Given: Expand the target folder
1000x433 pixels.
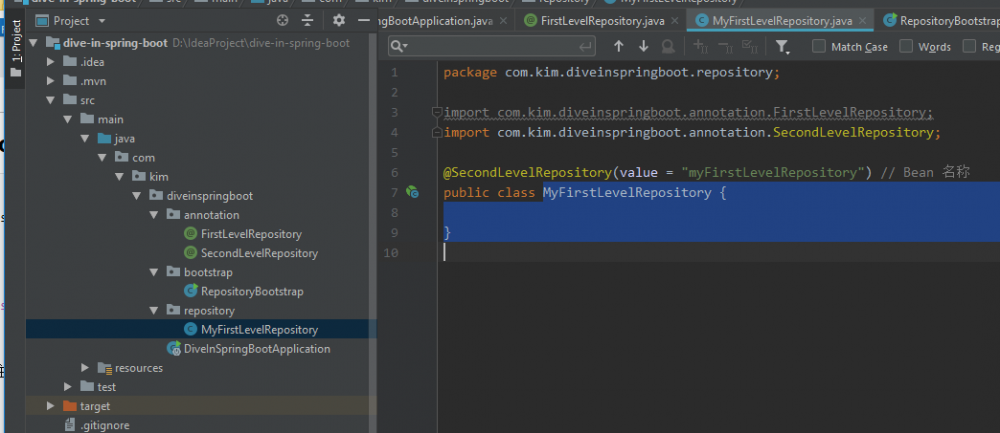Looking at the screenshot, I should coord(51,406).
